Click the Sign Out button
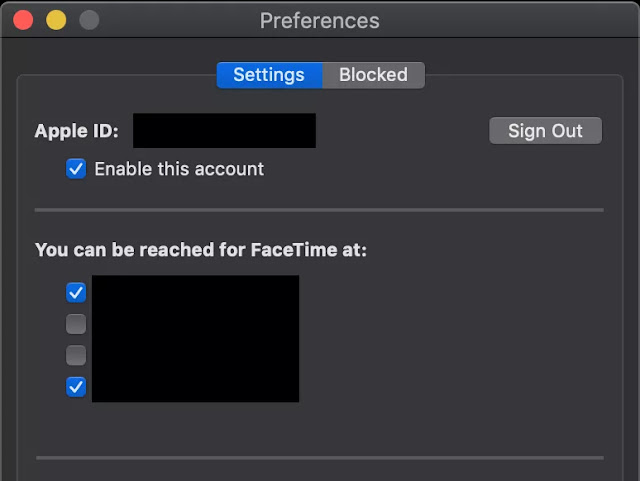 tap(545, 131)
